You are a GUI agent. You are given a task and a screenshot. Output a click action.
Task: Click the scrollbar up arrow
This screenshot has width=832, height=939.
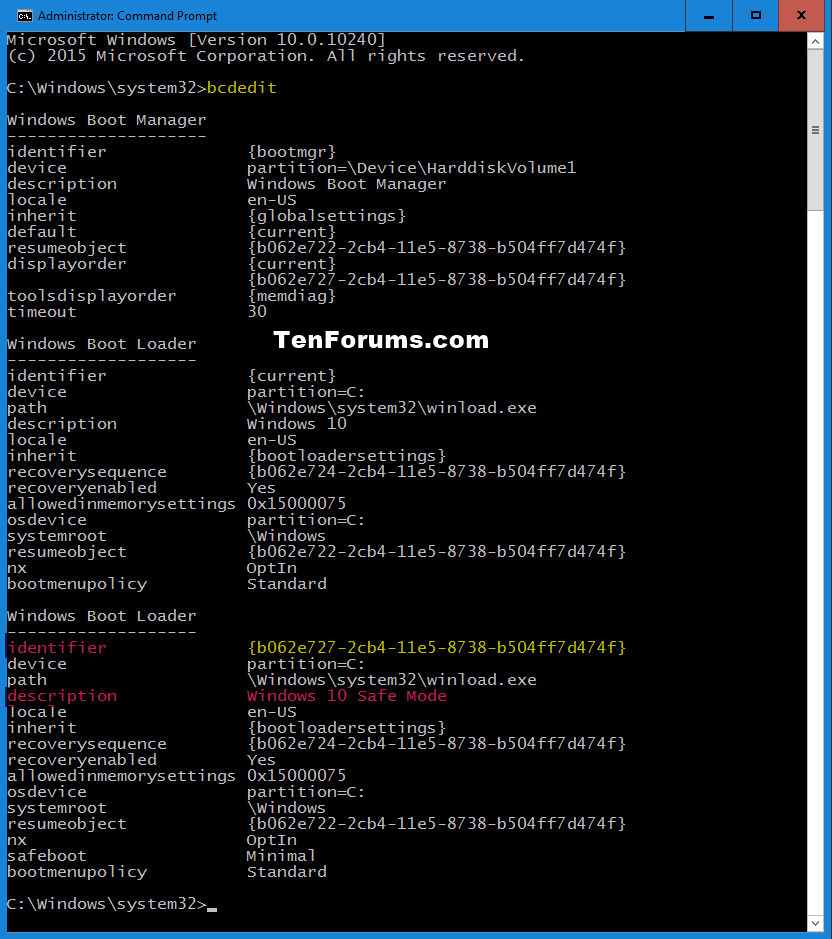pos(815,41)
